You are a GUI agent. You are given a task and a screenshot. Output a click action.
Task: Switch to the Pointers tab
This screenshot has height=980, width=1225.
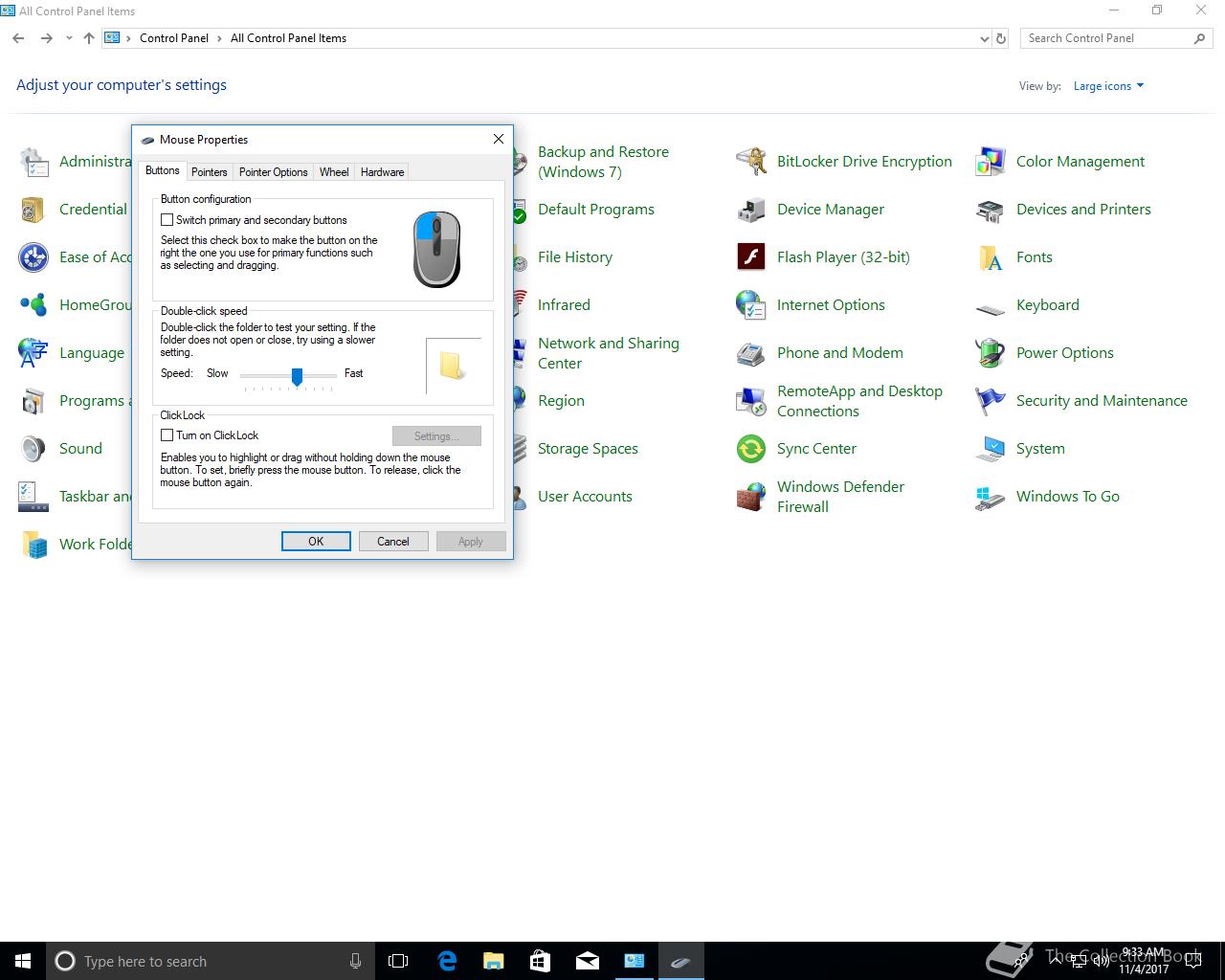[209, 172]
